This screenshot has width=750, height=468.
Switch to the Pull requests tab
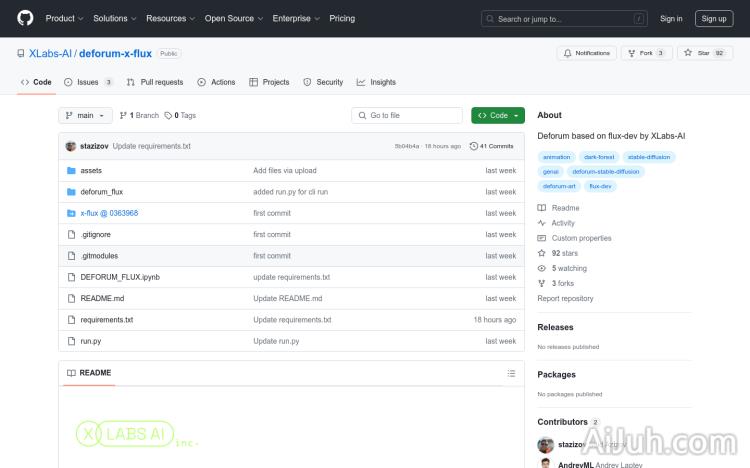coord(155,82)
